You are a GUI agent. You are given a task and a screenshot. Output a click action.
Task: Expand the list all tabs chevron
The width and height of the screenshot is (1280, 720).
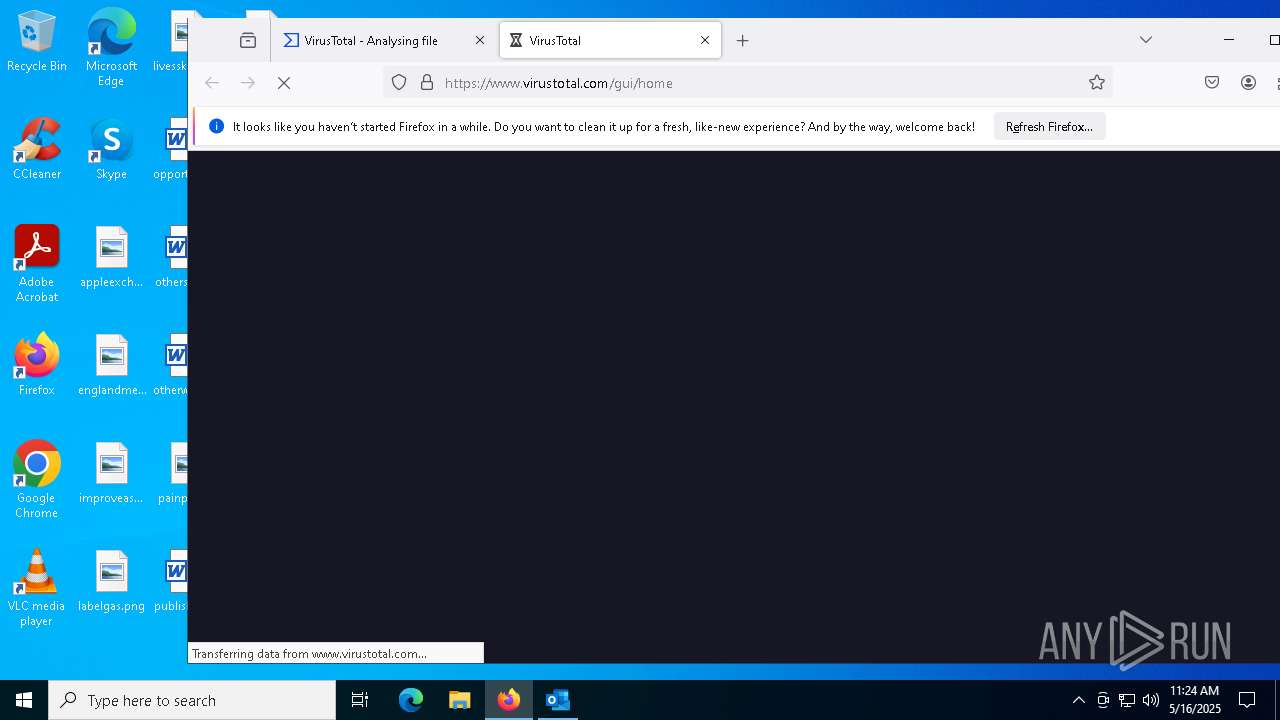click(x=1146, y=40)
